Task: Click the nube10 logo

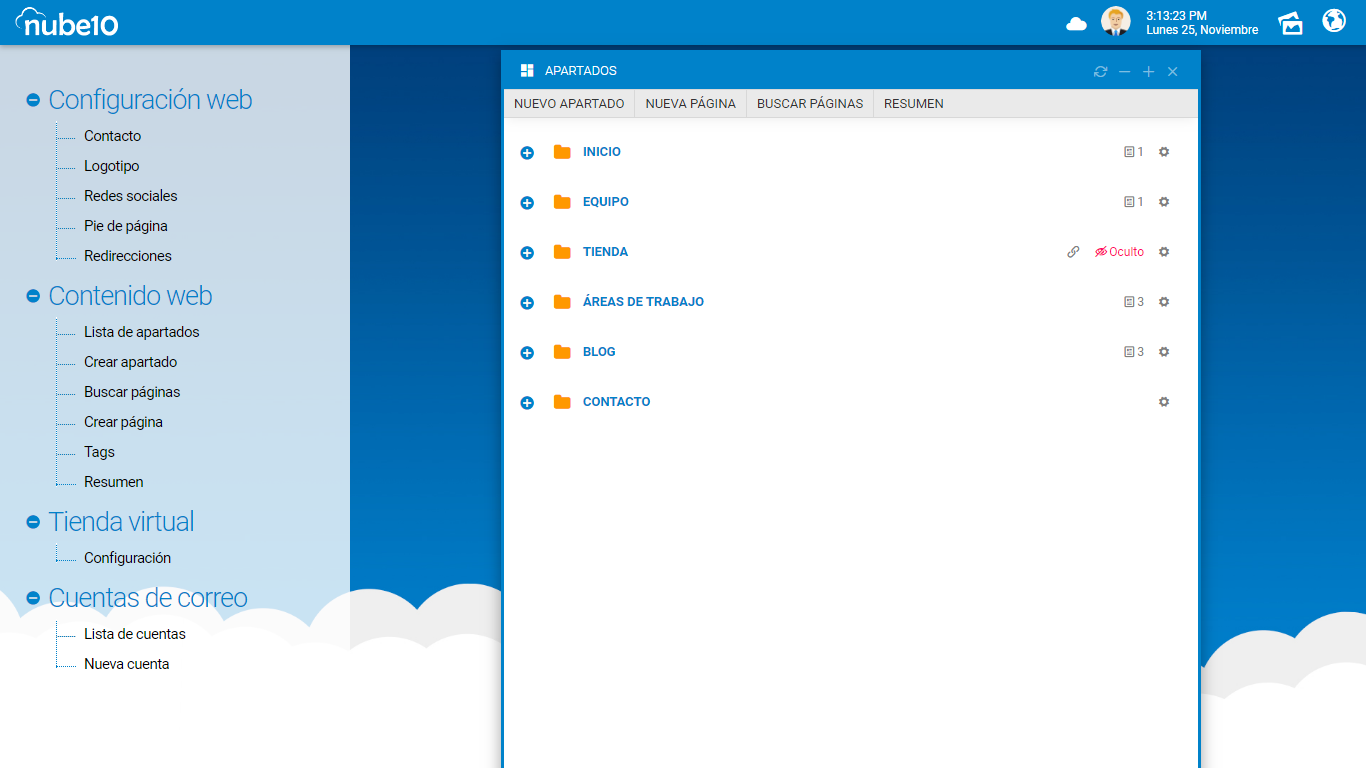Action: 67,22
